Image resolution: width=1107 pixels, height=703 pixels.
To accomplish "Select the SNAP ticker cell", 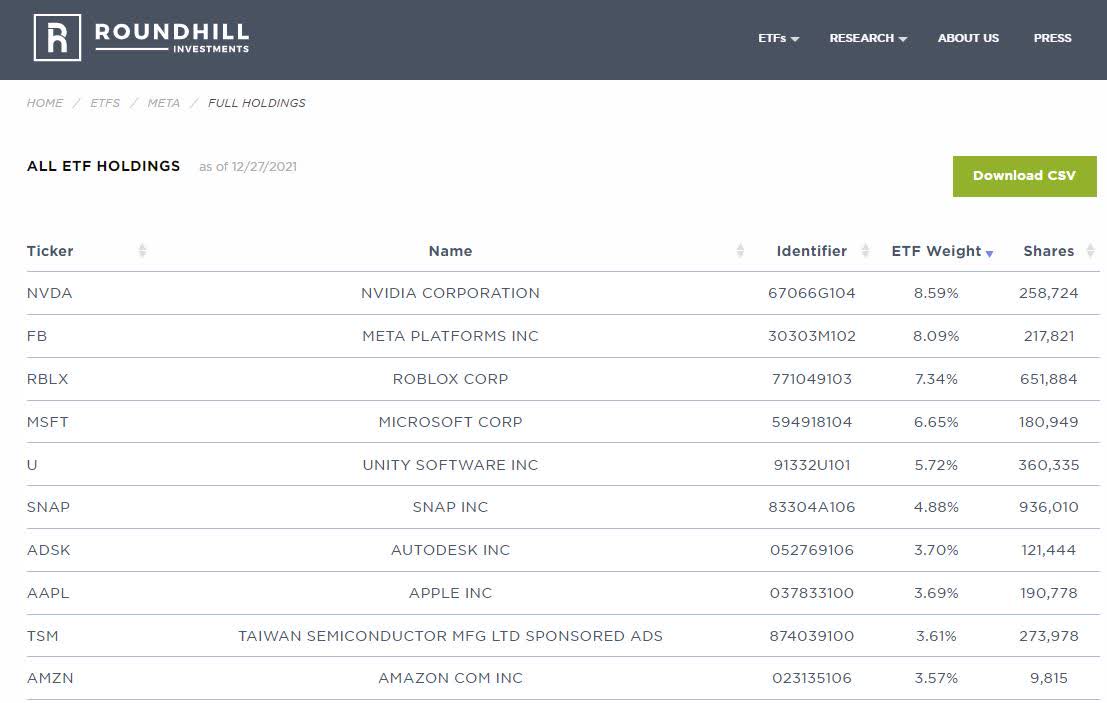I will pyautogui.click(x=48, y=507).
